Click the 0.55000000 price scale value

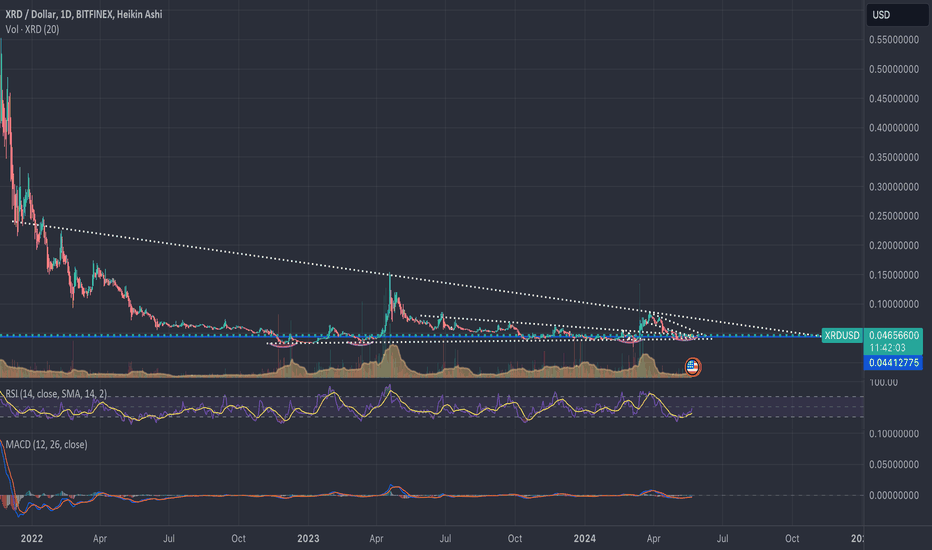point(894,40)
